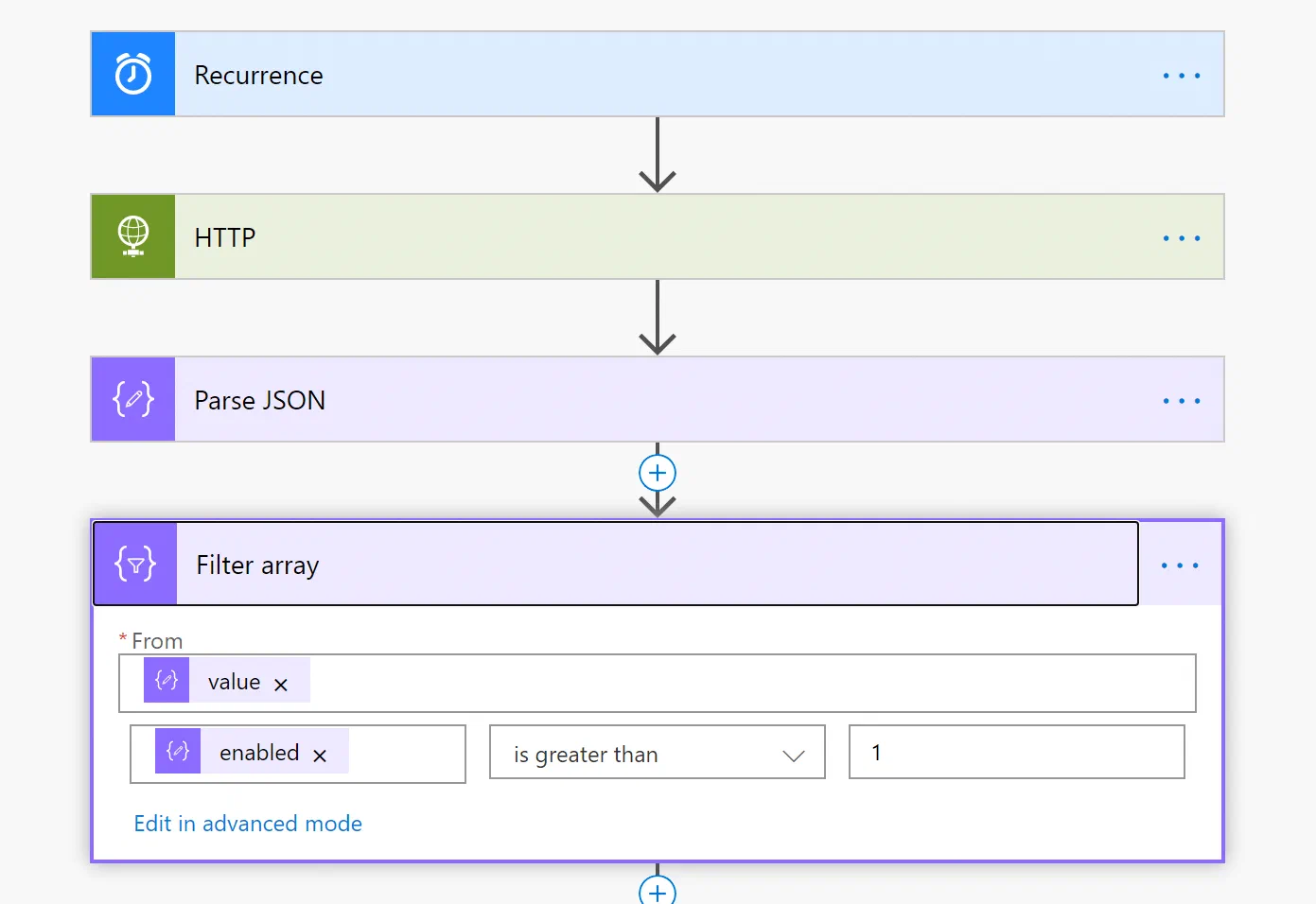
Task: Add new step below Filter array
Action: point(658,890)
